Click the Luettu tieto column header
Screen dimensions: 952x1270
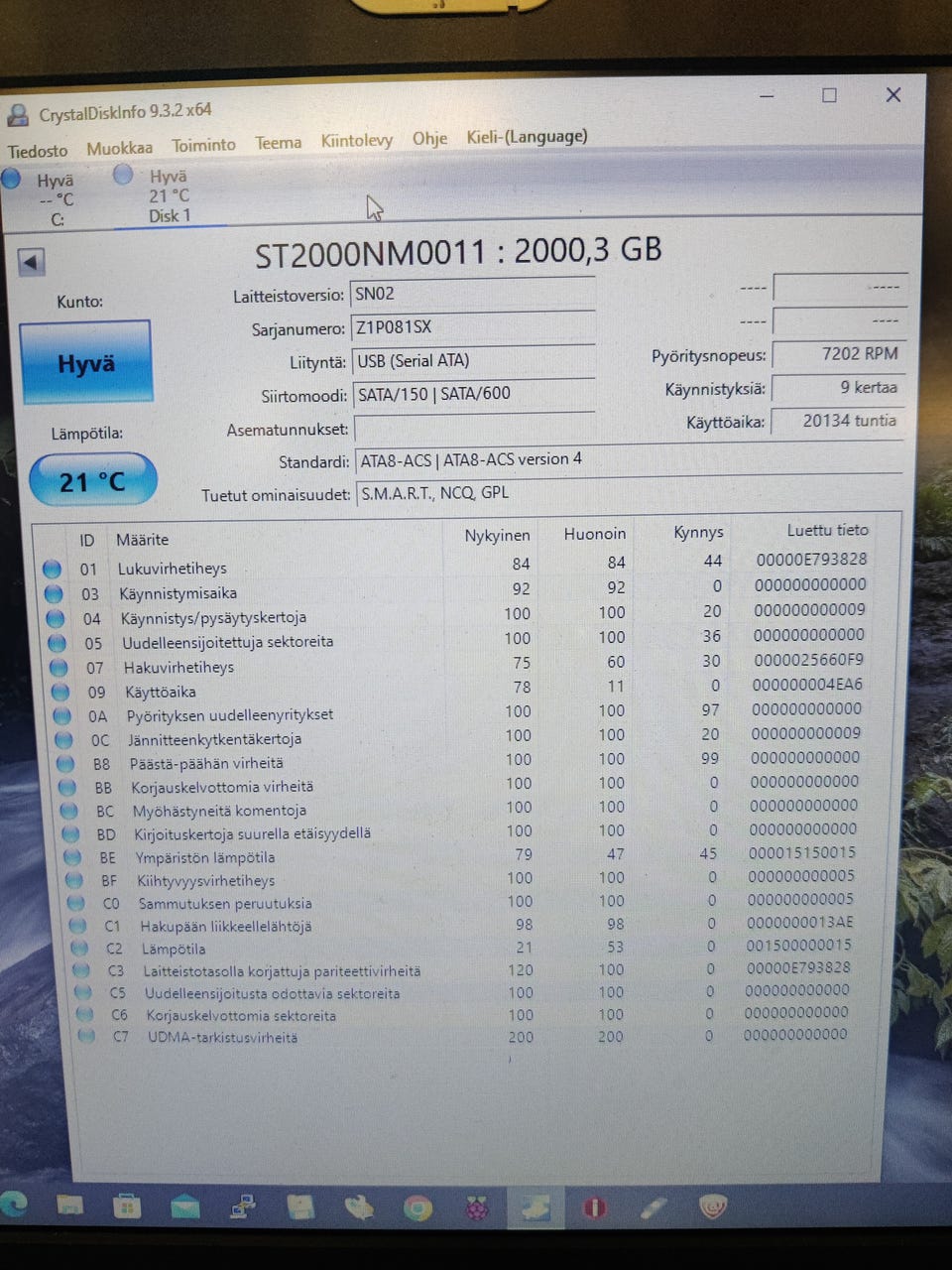coord(827,530)
